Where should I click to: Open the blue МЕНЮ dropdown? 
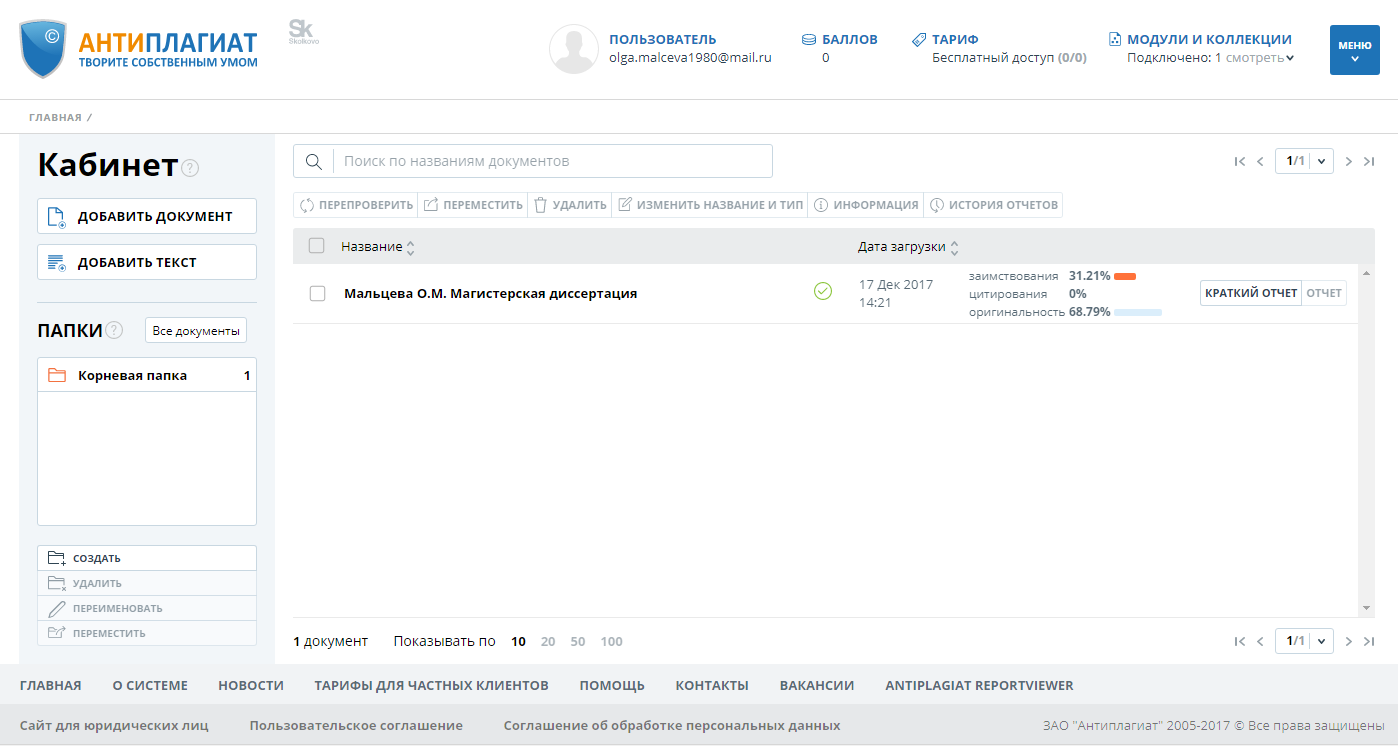click(1354, 50)
